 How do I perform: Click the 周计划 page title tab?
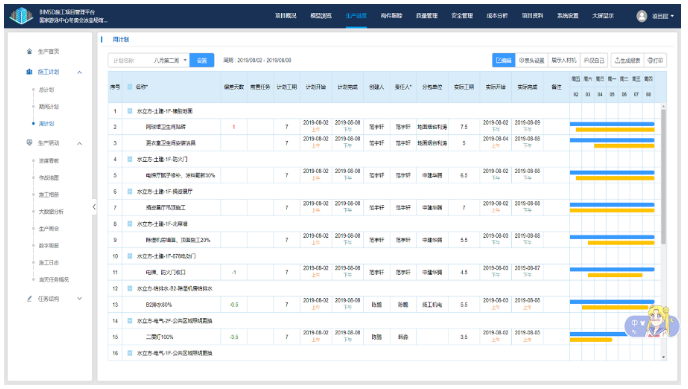point(121,39)
